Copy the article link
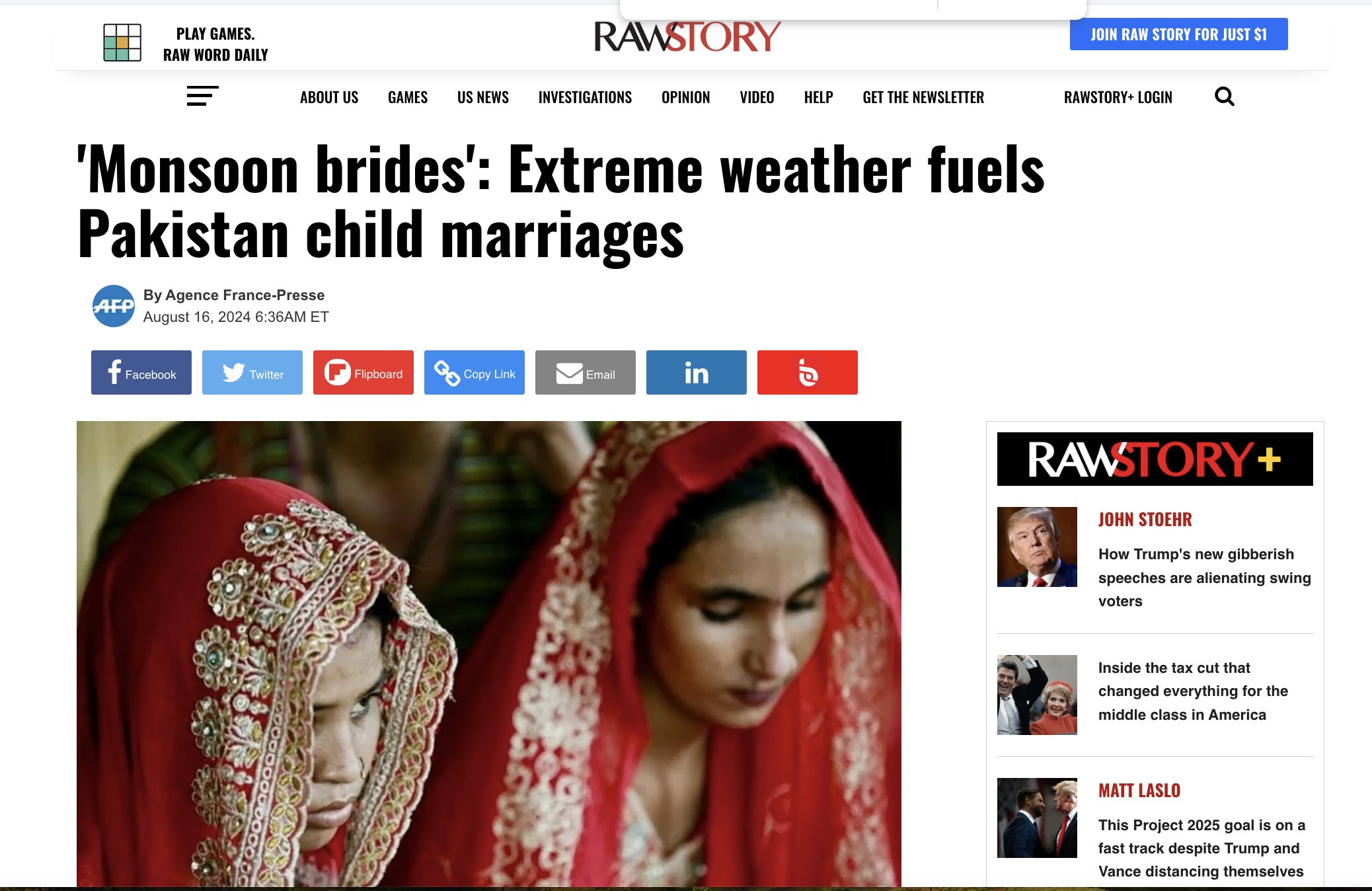The width and height of the screenshot is (1372, 891). (475, 373)
